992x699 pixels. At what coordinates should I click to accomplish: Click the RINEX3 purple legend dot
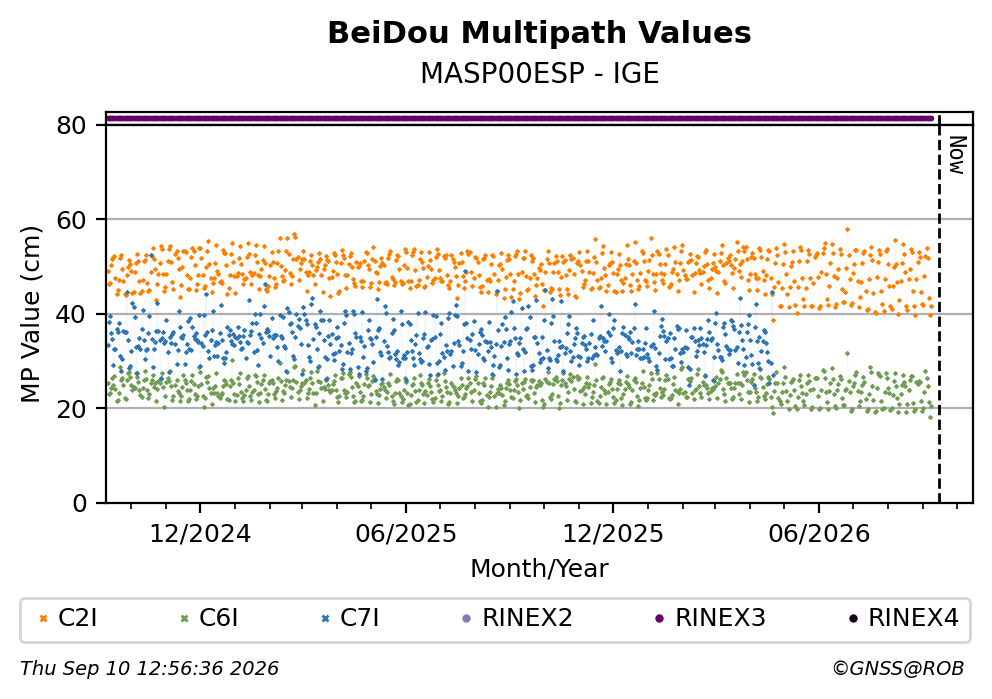coord(660,619)
